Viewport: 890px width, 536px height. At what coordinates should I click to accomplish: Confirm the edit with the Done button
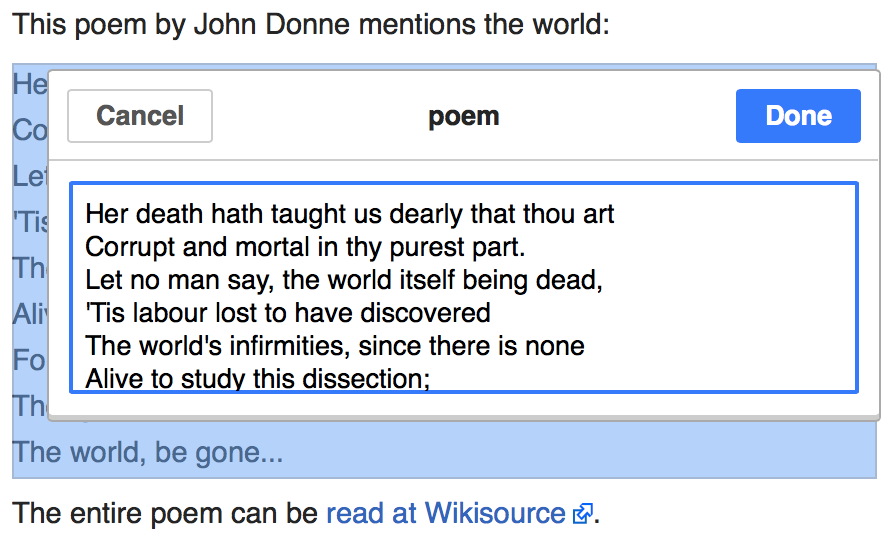(798, 116)
